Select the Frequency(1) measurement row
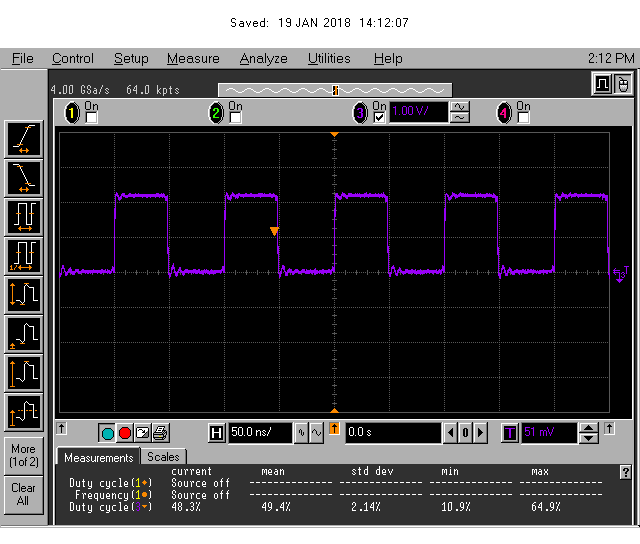 [335, 495]
